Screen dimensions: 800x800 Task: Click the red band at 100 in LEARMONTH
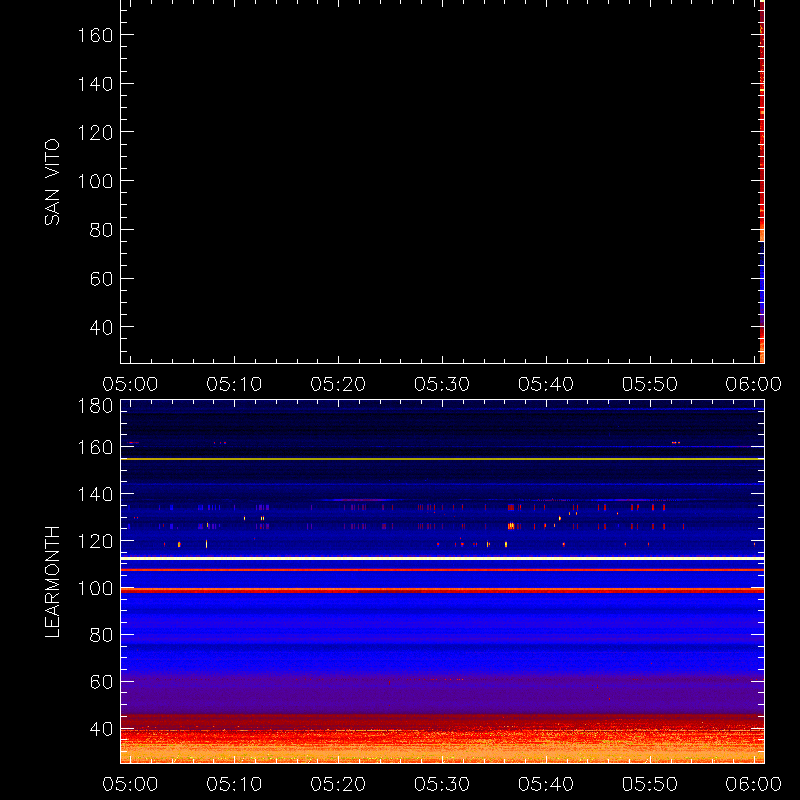pyautogui.click(x=442, y=590)
